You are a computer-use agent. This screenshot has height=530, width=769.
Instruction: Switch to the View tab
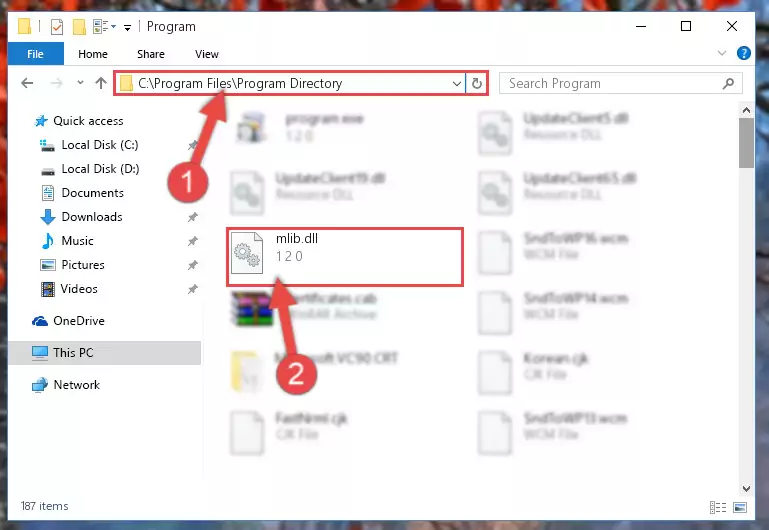(x=206, y=54)
